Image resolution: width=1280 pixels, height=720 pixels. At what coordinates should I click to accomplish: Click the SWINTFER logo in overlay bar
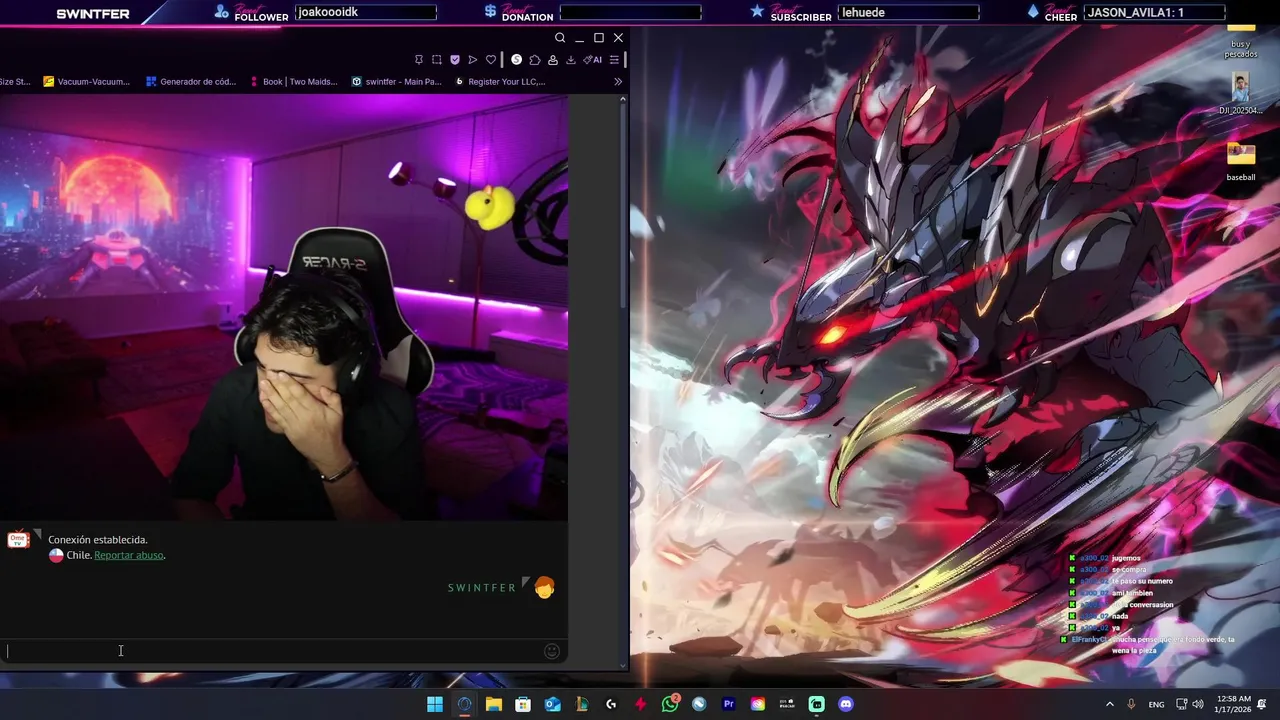click(x=93, y=14)
